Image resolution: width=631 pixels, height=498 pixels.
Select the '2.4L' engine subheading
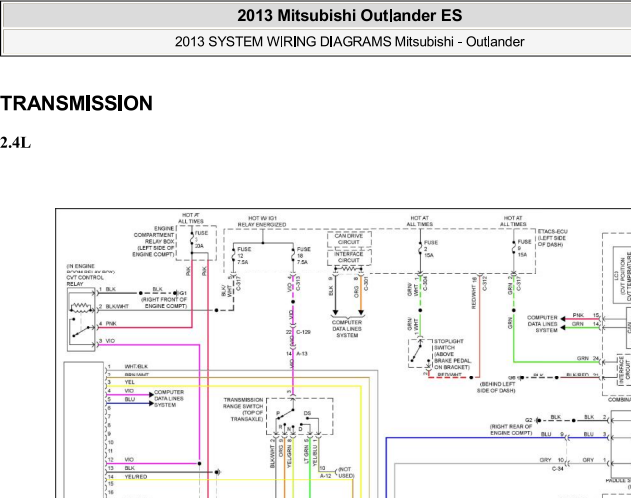[15, 143]
